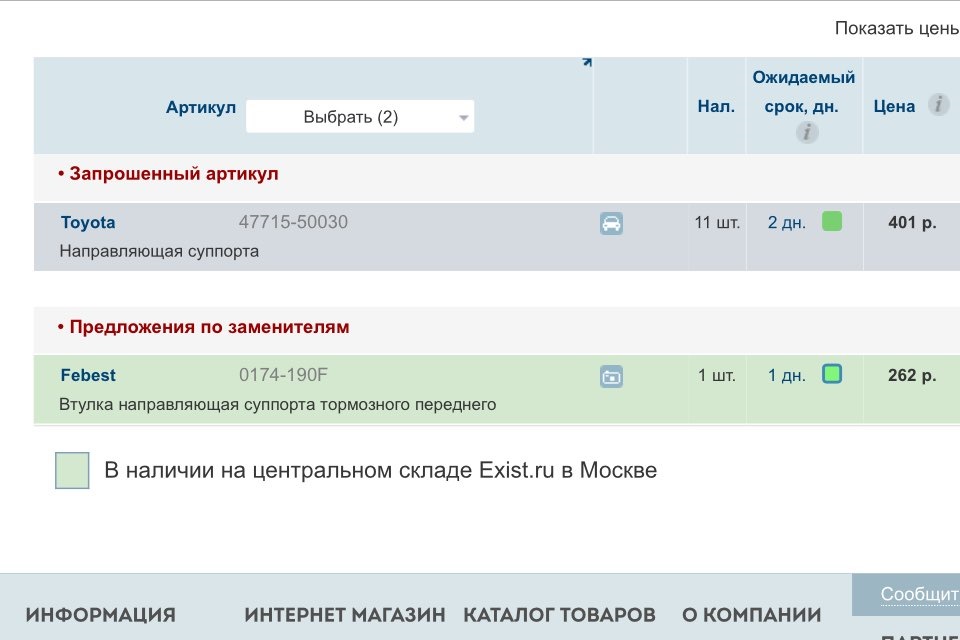Click the sort arrow in the table header corner
The image size is (960, 640).
tap(588, 62)
